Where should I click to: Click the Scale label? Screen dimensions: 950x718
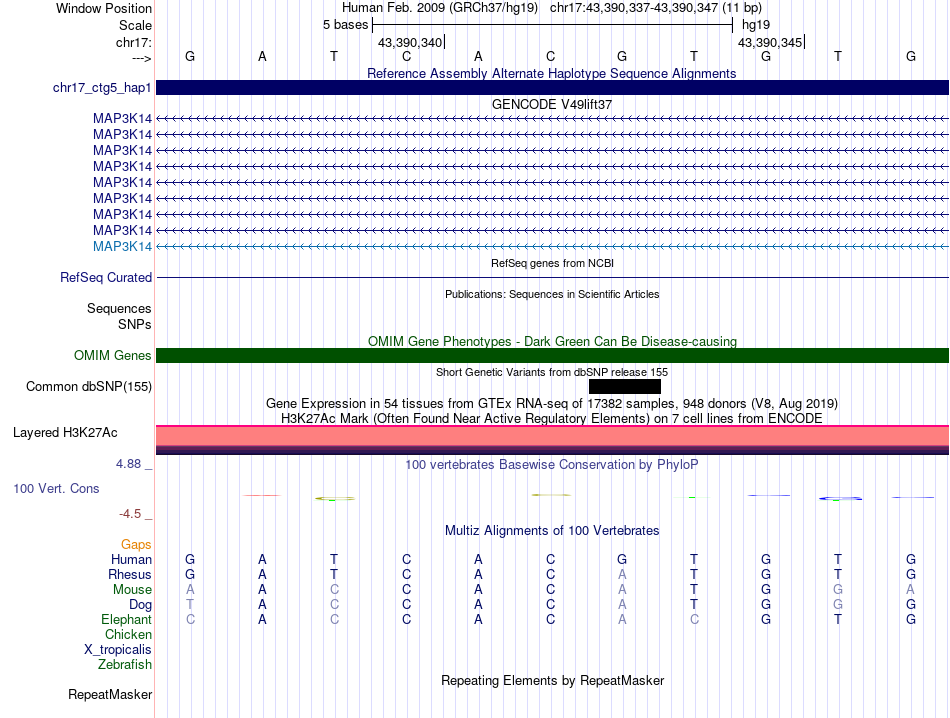tap(135, 25)
